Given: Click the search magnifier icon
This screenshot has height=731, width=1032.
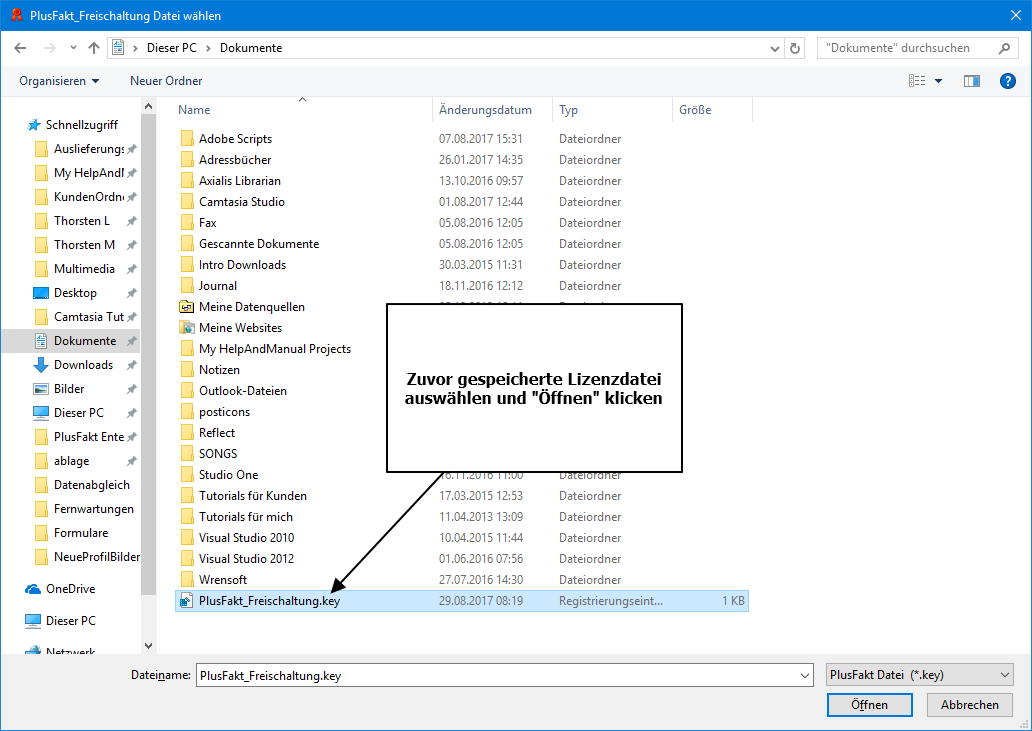Looking at the screenshot, I should (1004, 48).
